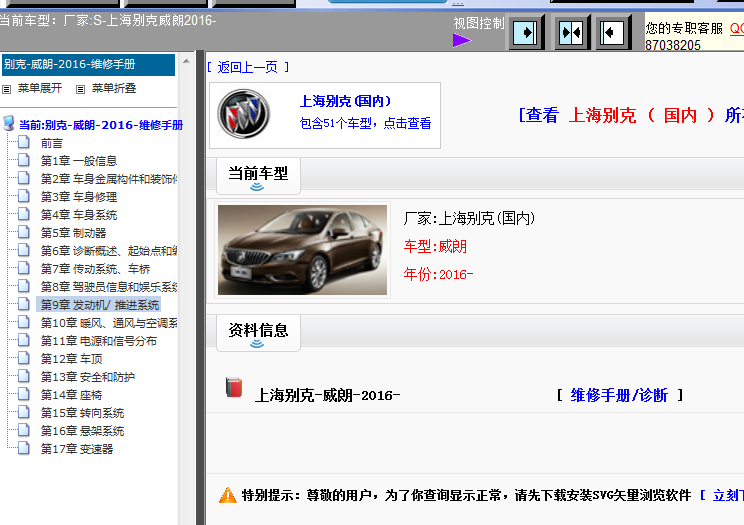Open 第1章 一般信息
The height and width of the screenshot is (525, 744).
[x=79, y=161]
